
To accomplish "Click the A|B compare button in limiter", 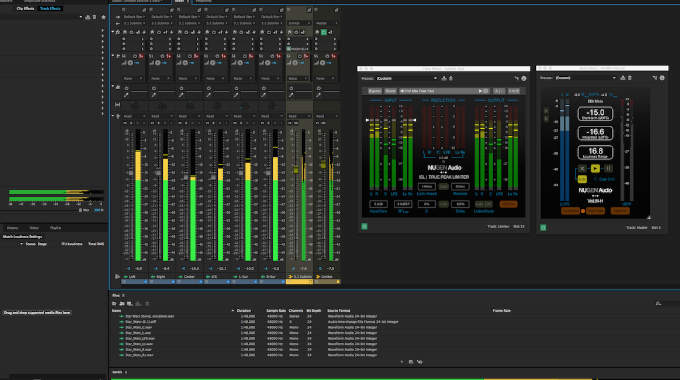I will click(499, 91).
